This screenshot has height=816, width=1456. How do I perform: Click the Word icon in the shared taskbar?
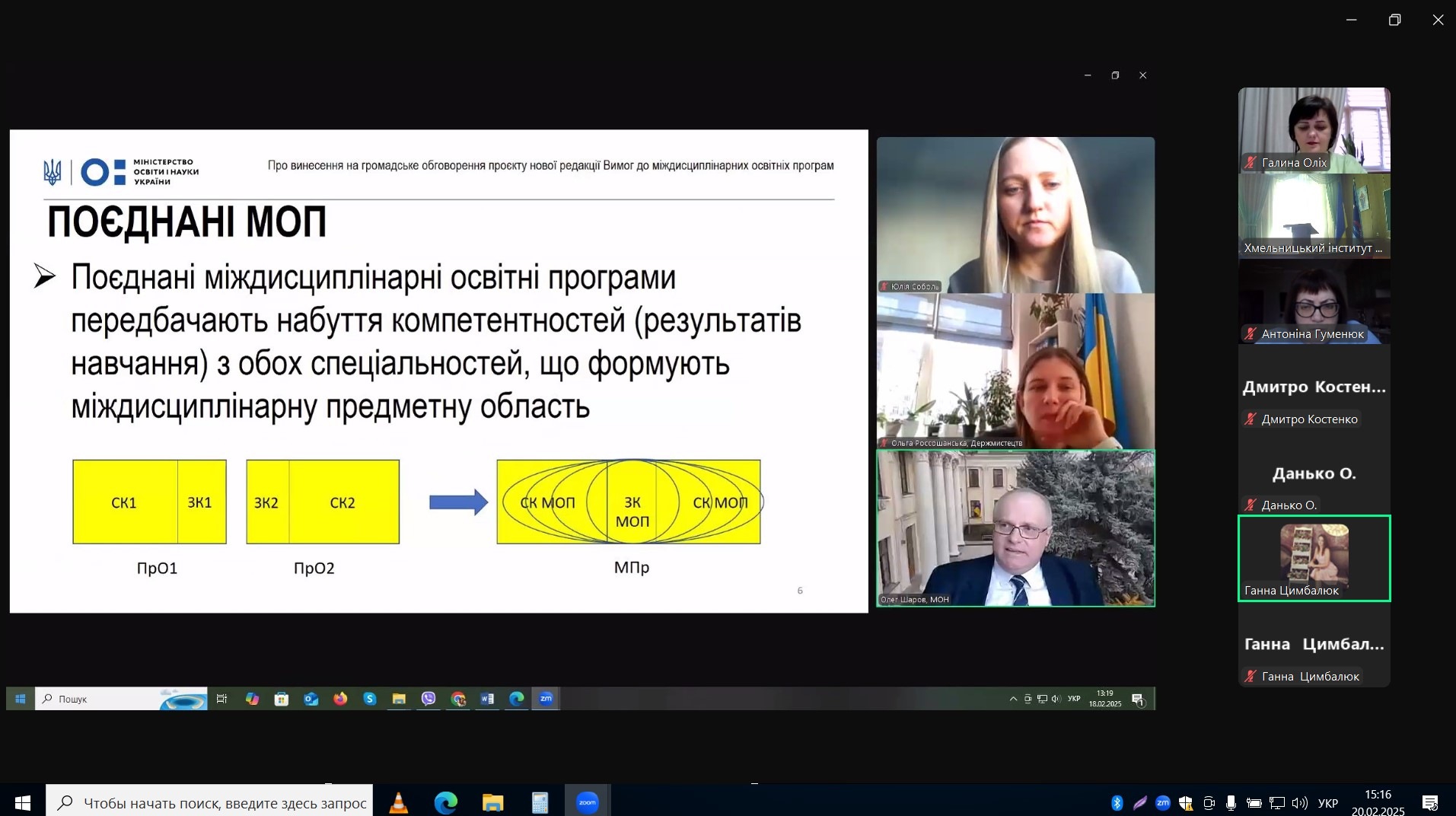[487, 699]
